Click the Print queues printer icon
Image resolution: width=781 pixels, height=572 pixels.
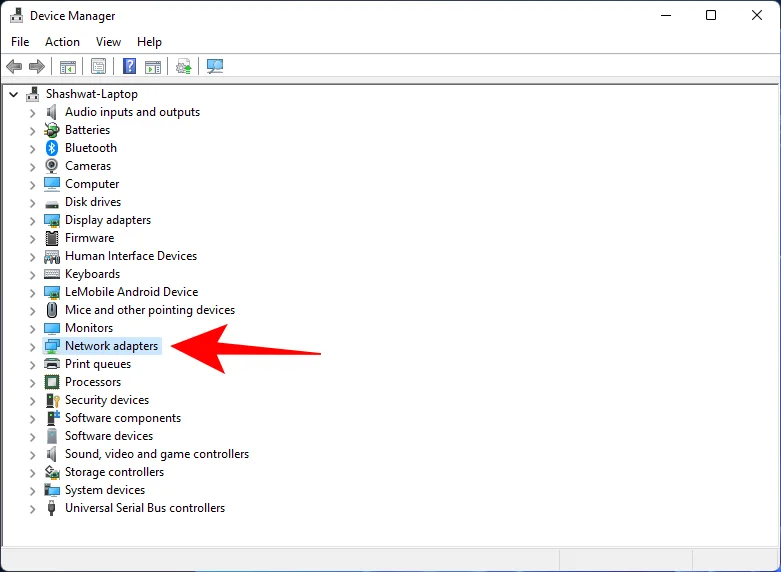click(x=52, y=364)
